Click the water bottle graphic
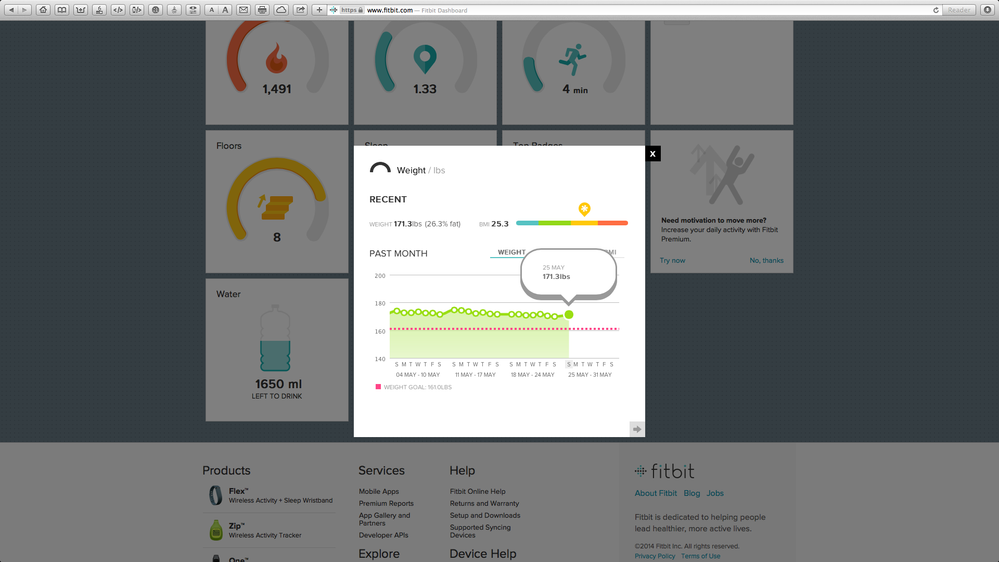Viewport: 999px width, 562px height. pyautogui.click(x=275, y=338)
